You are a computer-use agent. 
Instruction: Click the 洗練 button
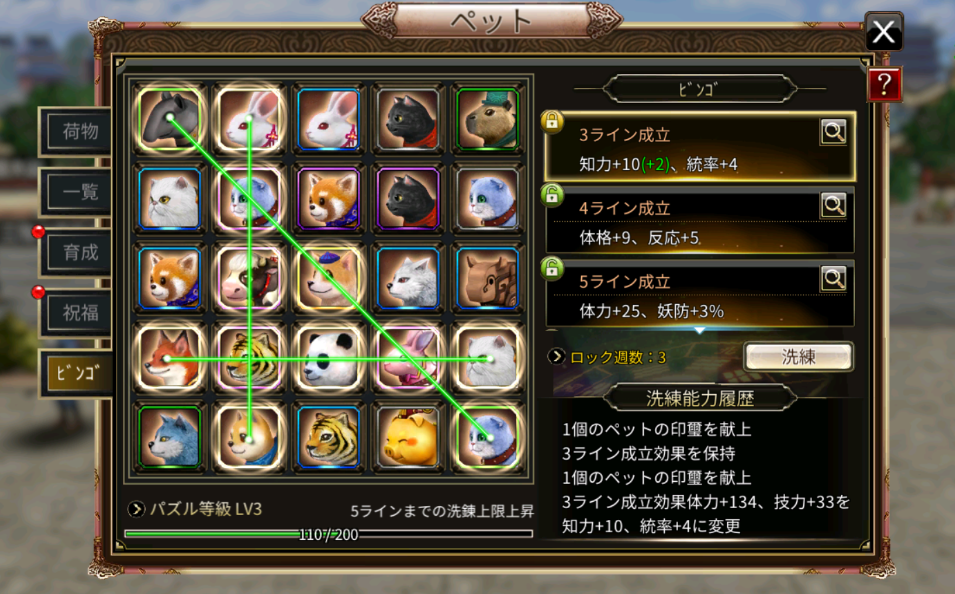click(x=798, y=357)
